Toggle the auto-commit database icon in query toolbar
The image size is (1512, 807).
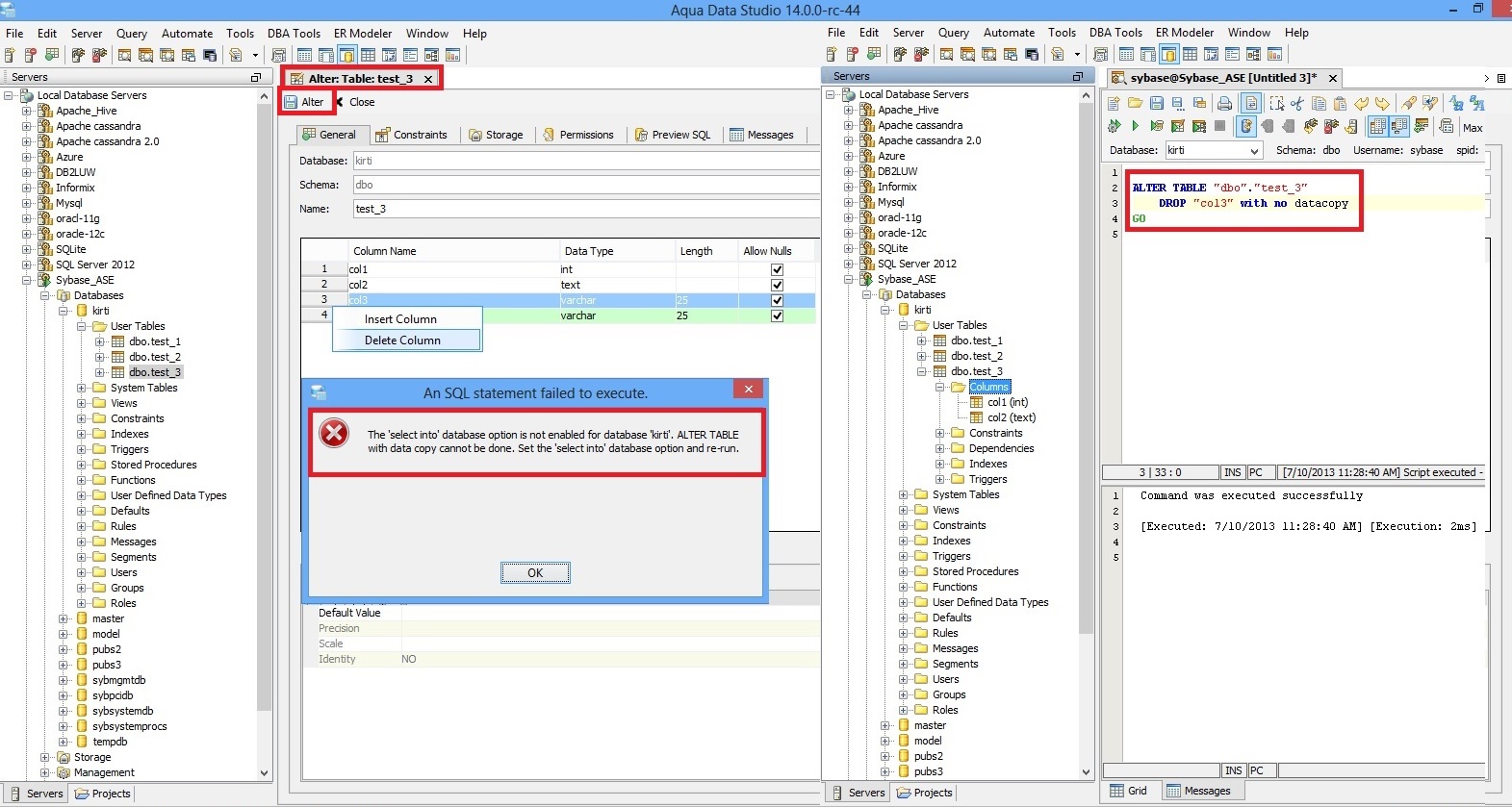(x=1246, y=126)
